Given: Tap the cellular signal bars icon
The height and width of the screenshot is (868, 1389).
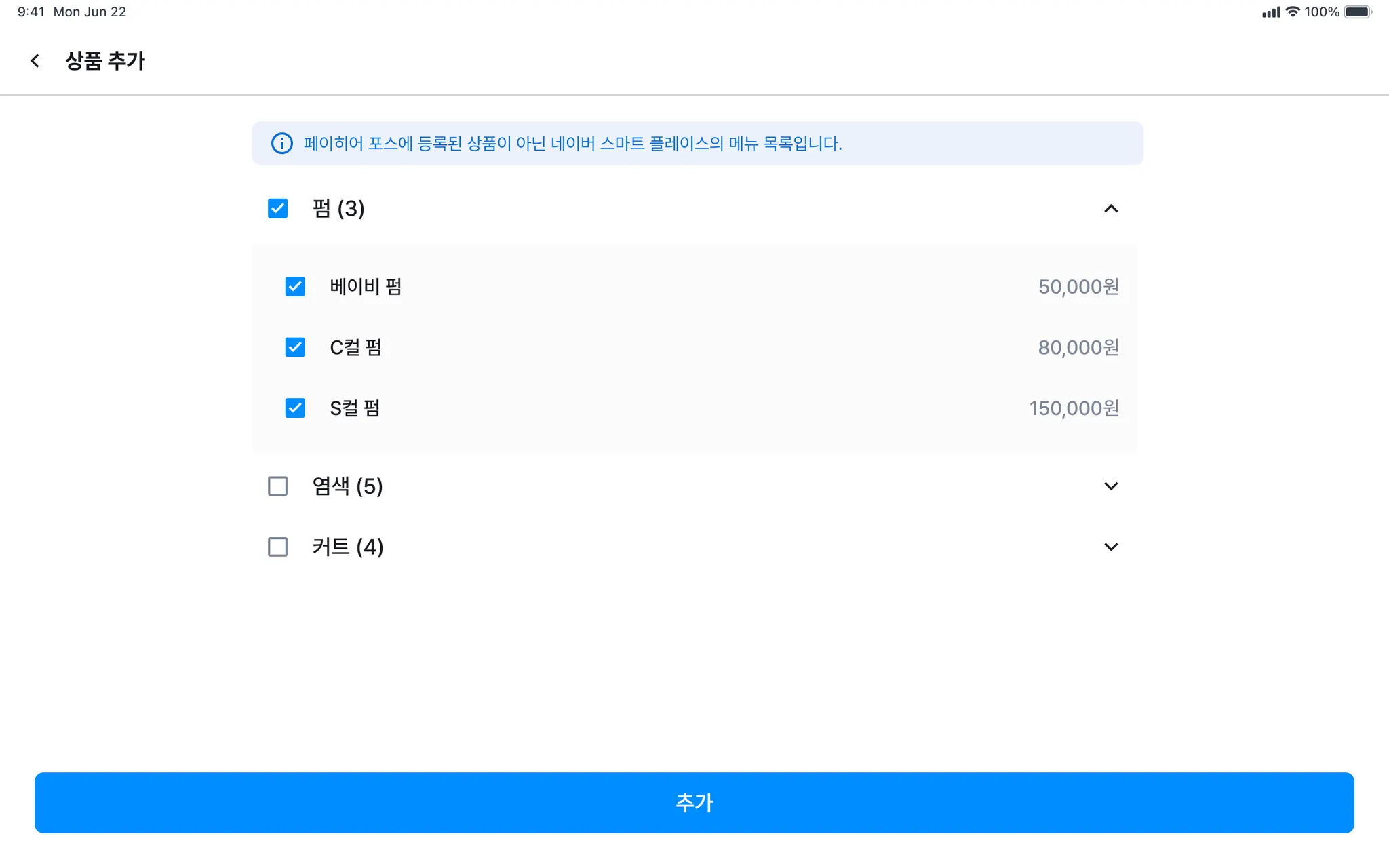Looking at the screenshot, I should (1270, 12).
